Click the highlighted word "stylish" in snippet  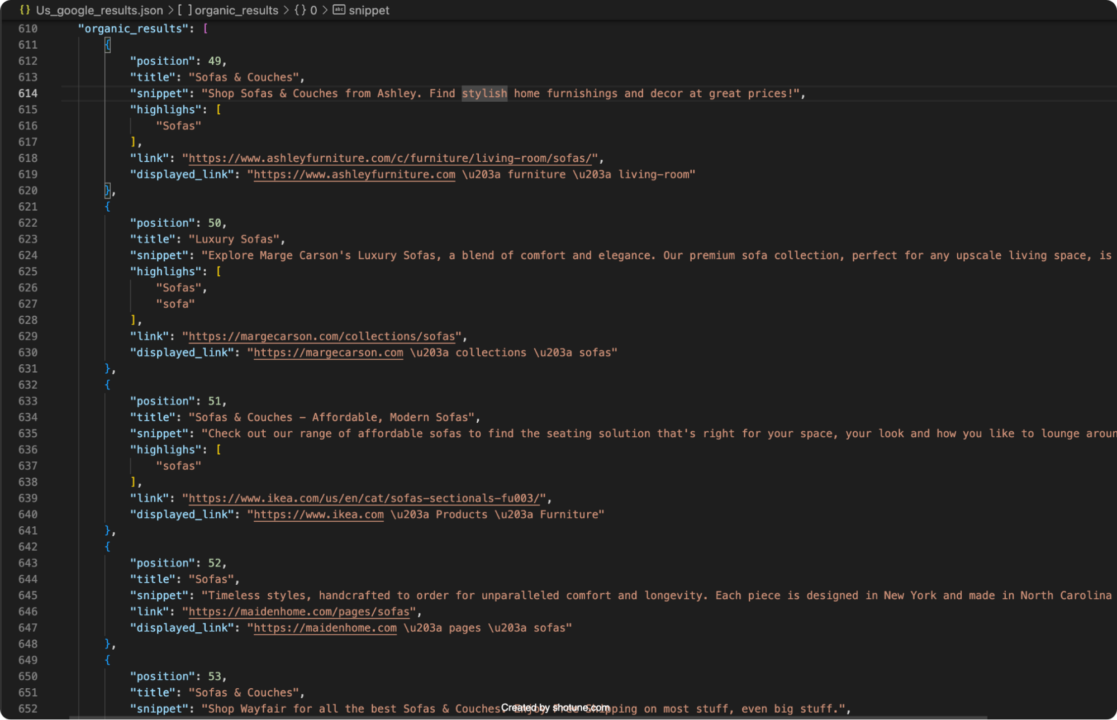tap(484, 93)
